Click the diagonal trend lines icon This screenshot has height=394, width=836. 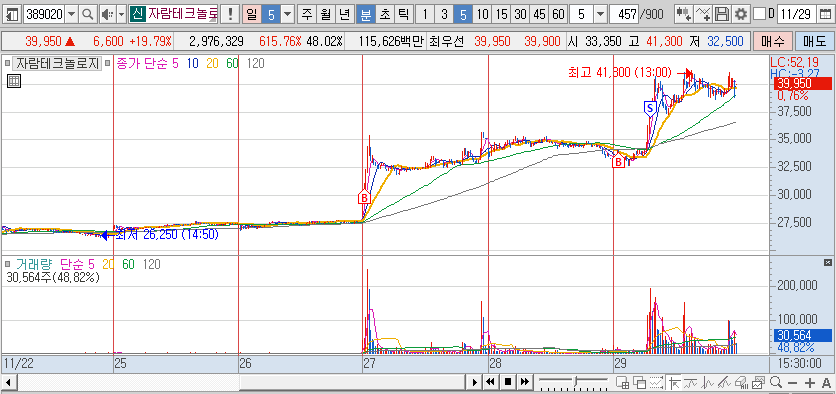(x=725, y=382)
